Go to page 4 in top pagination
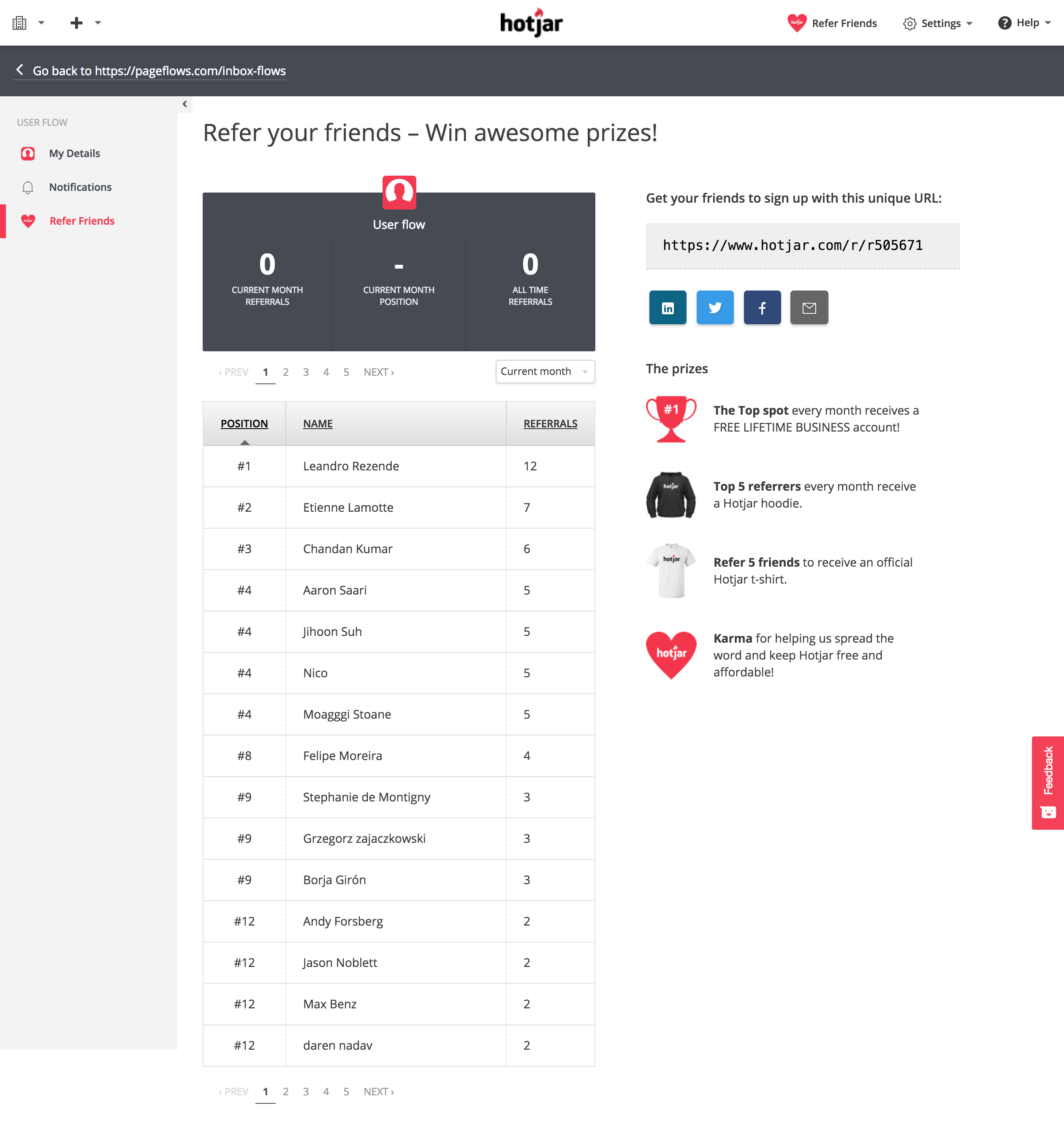1064x1146 pixels. [x=326, y=372]
